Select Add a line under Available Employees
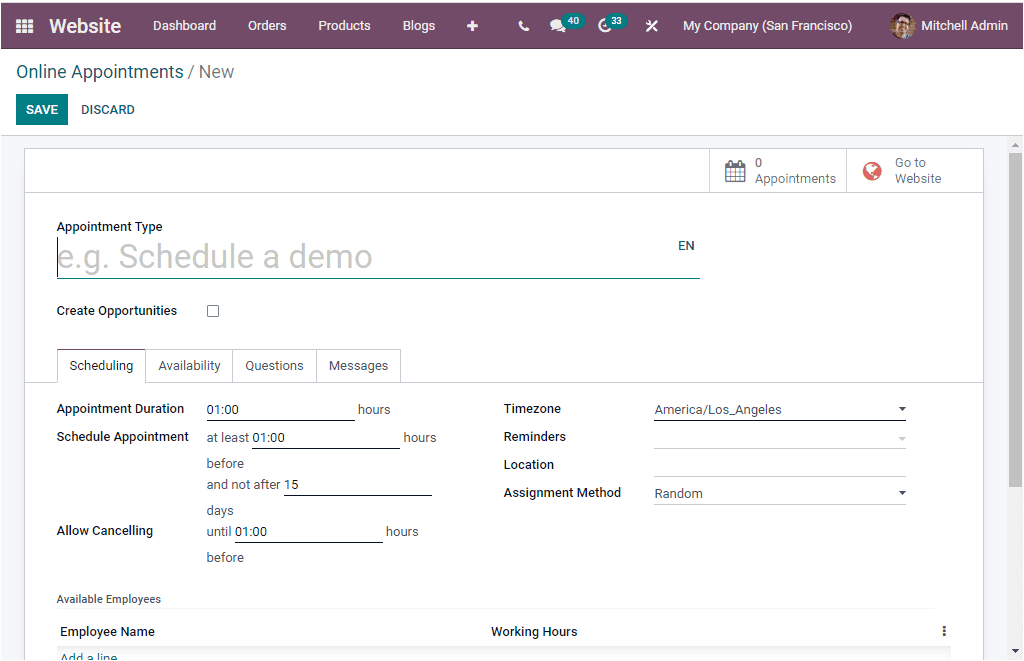 point(88,655)
